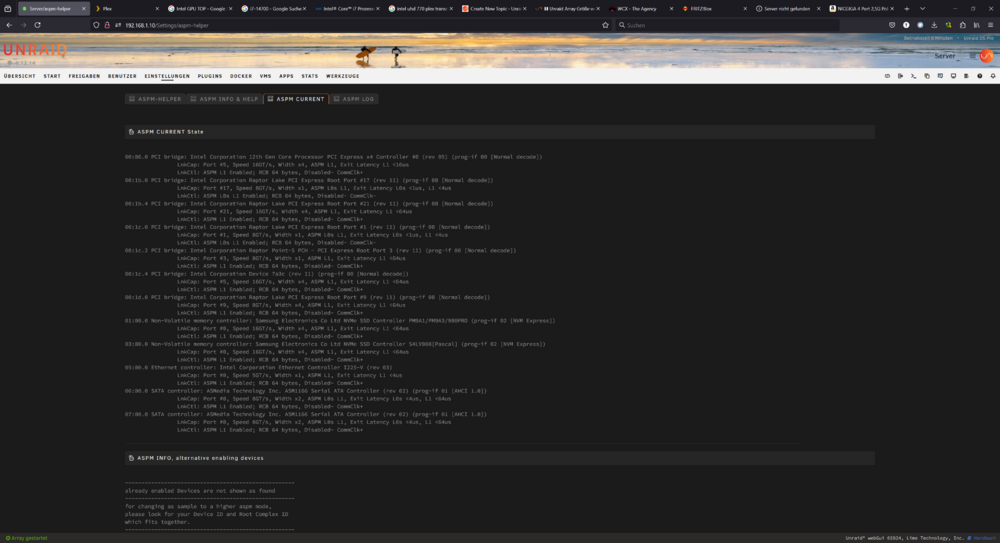
Task: Open the Firefox application menu
Action: [x=990, y=25]
